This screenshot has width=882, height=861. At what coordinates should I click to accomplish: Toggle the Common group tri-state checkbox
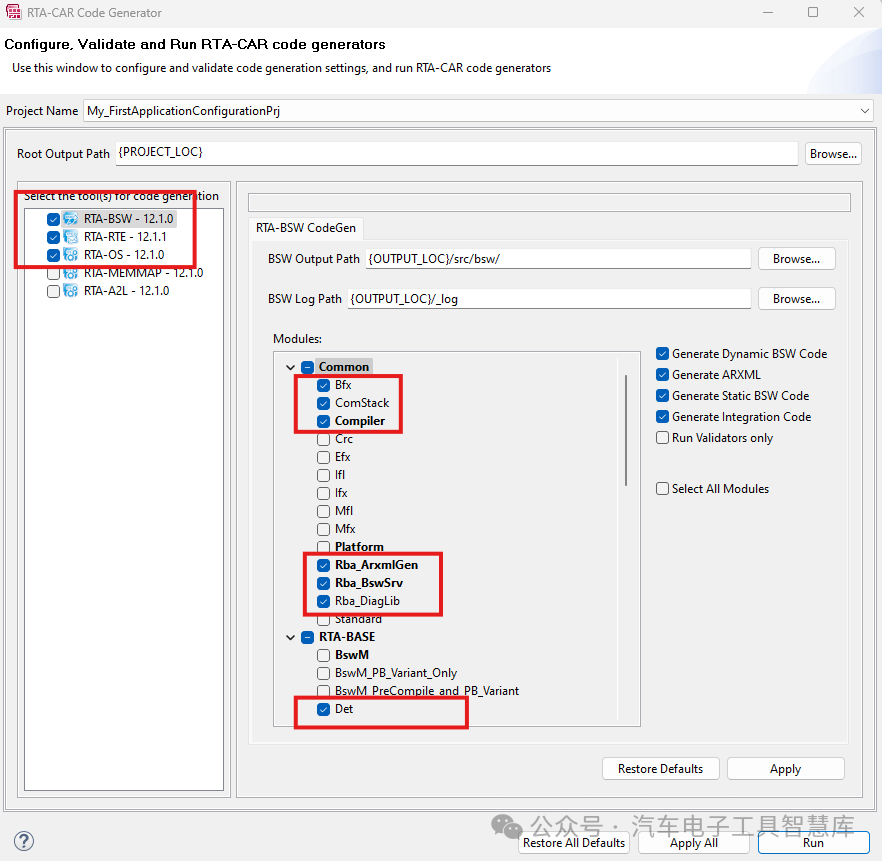[308, 367]
